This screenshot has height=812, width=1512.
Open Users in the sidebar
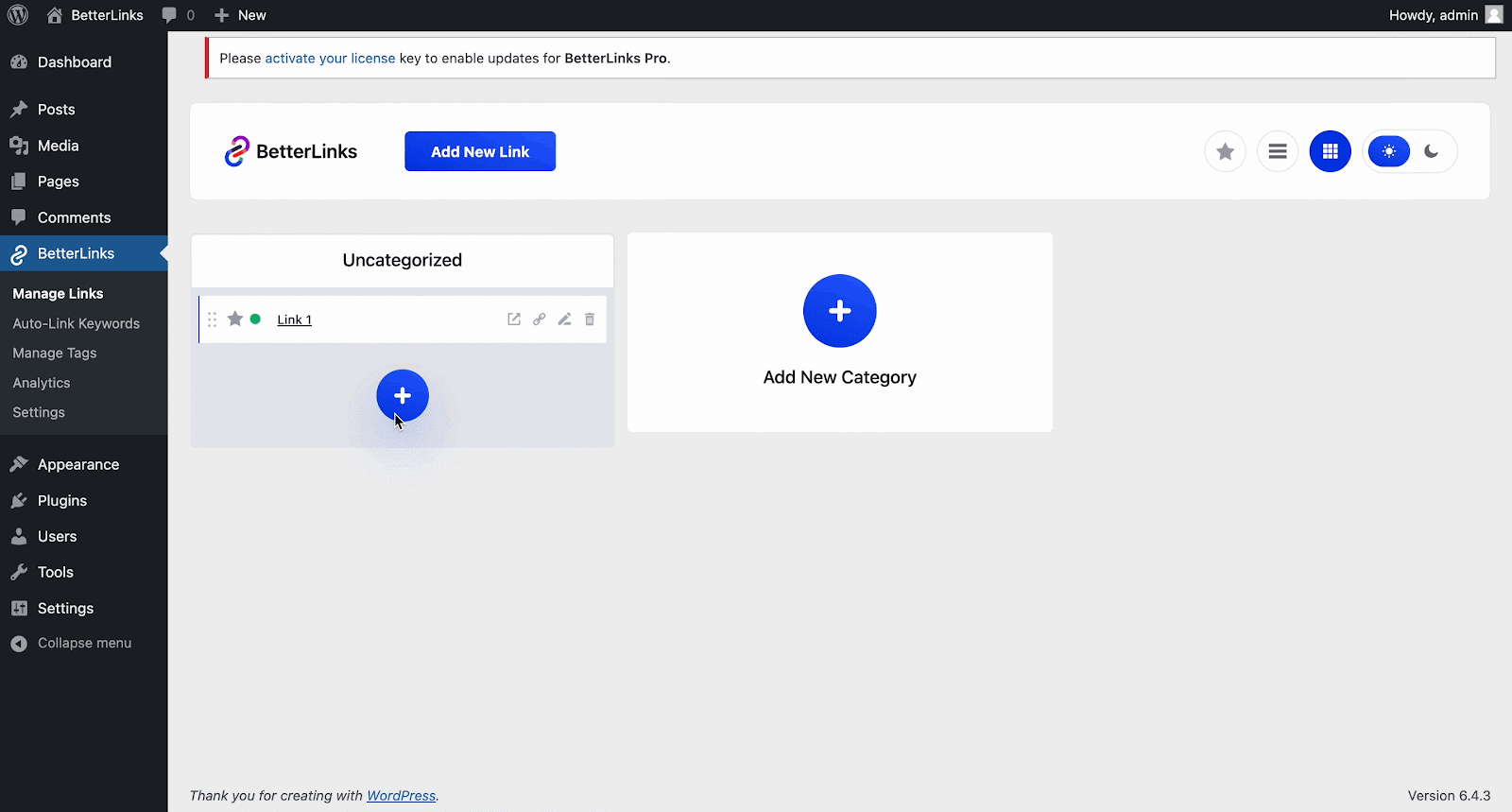point(84,537)
